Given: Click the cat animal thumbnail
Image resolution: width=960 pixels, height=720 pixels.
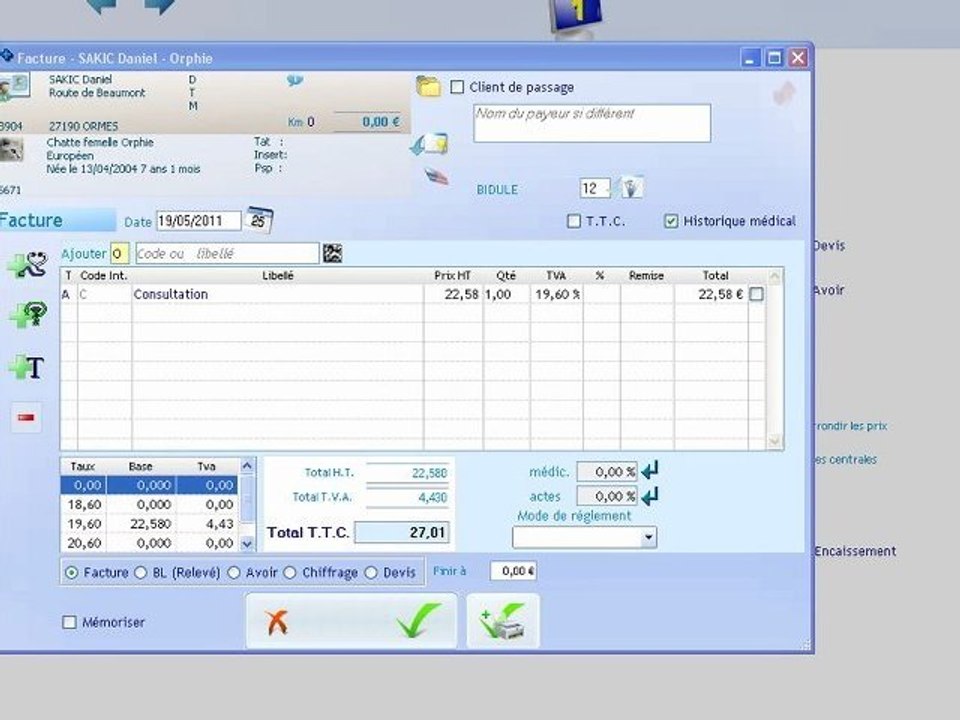Looking at the screenshot, I should coord(11,150).
